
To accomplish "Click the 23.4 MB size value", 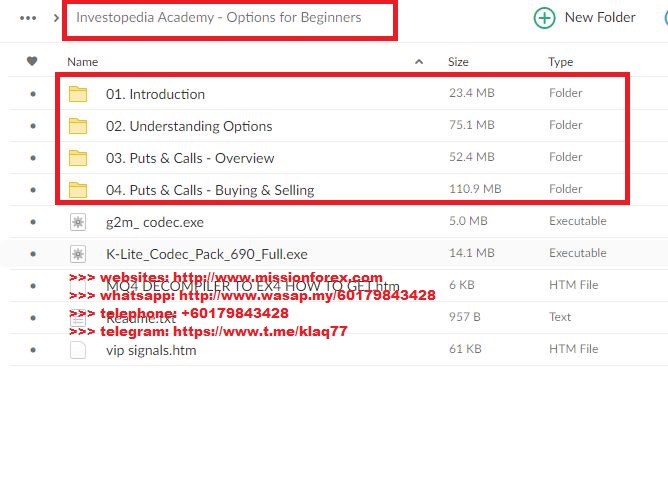I will coord(472,93).
